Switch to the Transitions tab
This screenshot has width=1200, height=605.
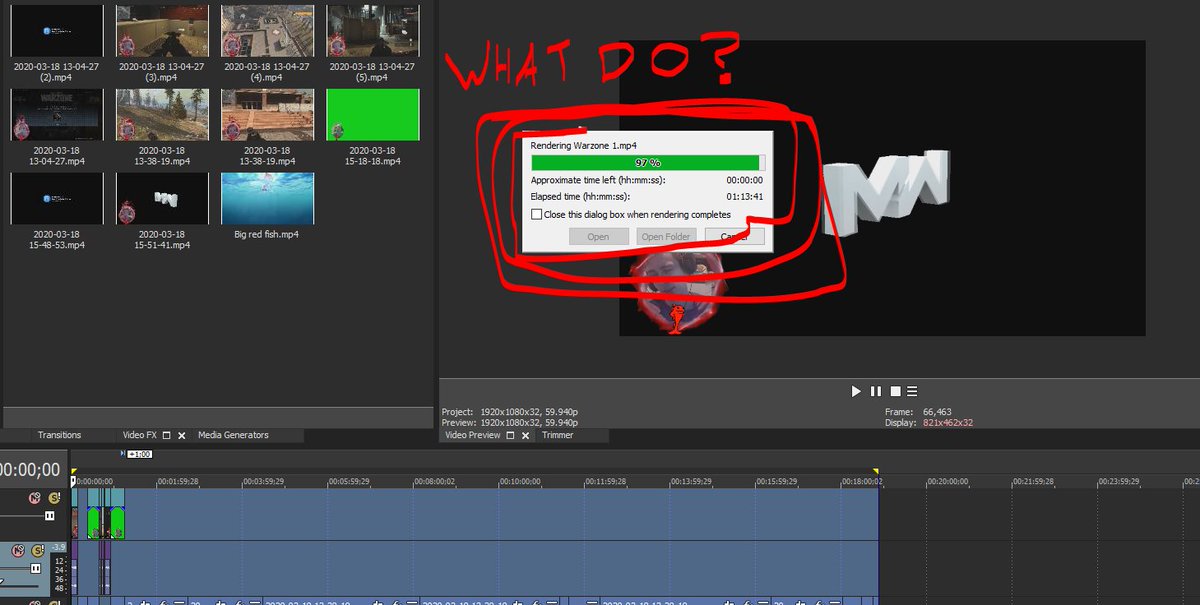click(59, 435)
